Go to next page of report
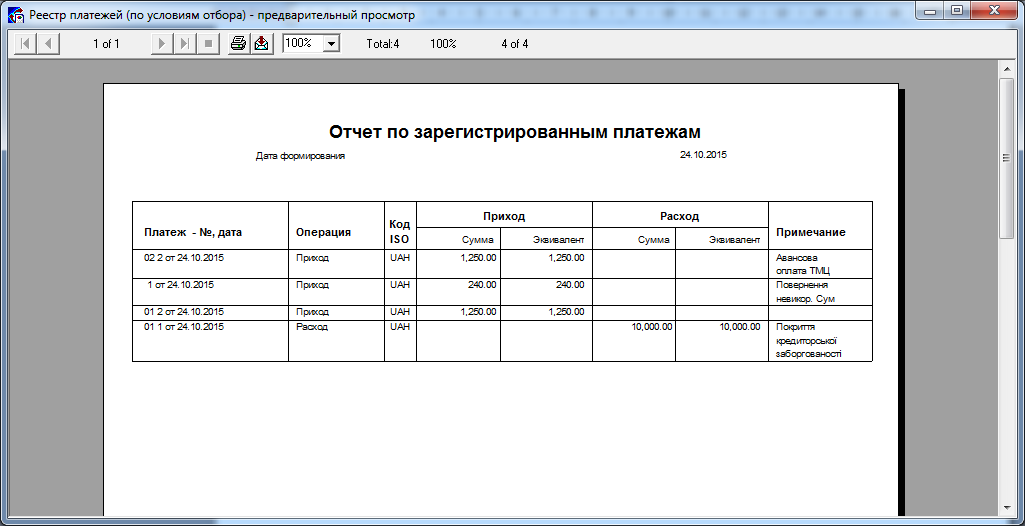This screenshot has width=1025, height=526. pos(161,44)
